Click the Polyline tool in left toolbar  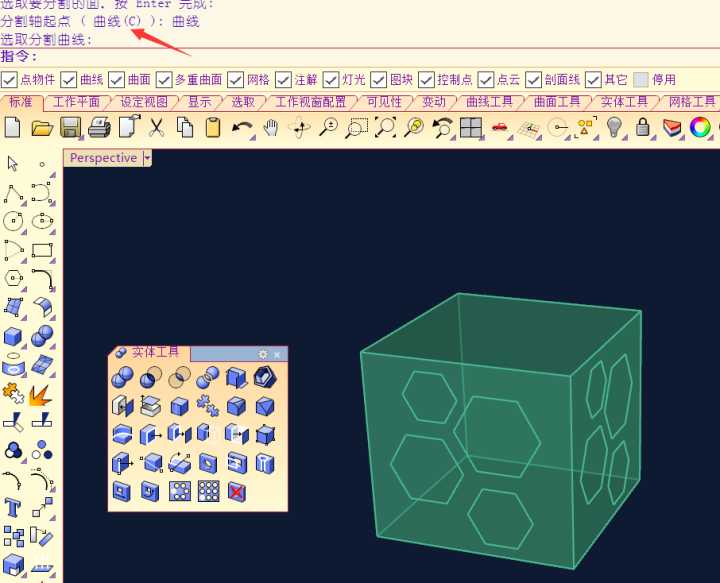13,193
